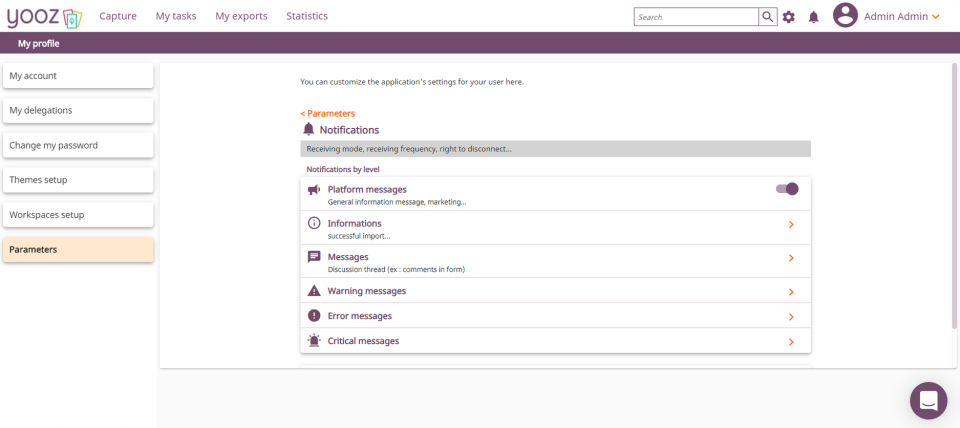The image size is (960, 428).
Task: Open the settings gear icon
Action: click(x=789, y=17)
